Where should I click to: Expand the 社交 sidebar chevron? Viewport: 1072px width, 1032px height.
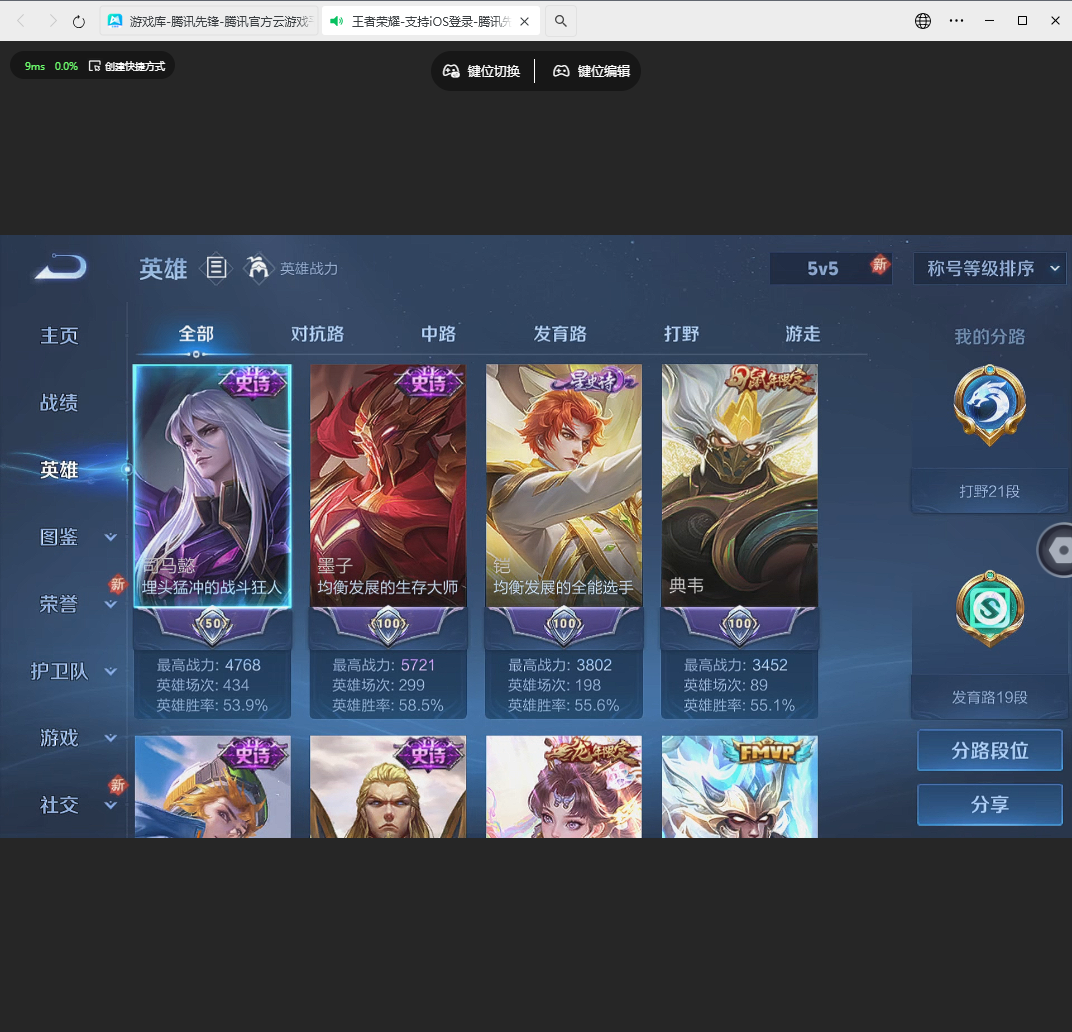[110, 806]
